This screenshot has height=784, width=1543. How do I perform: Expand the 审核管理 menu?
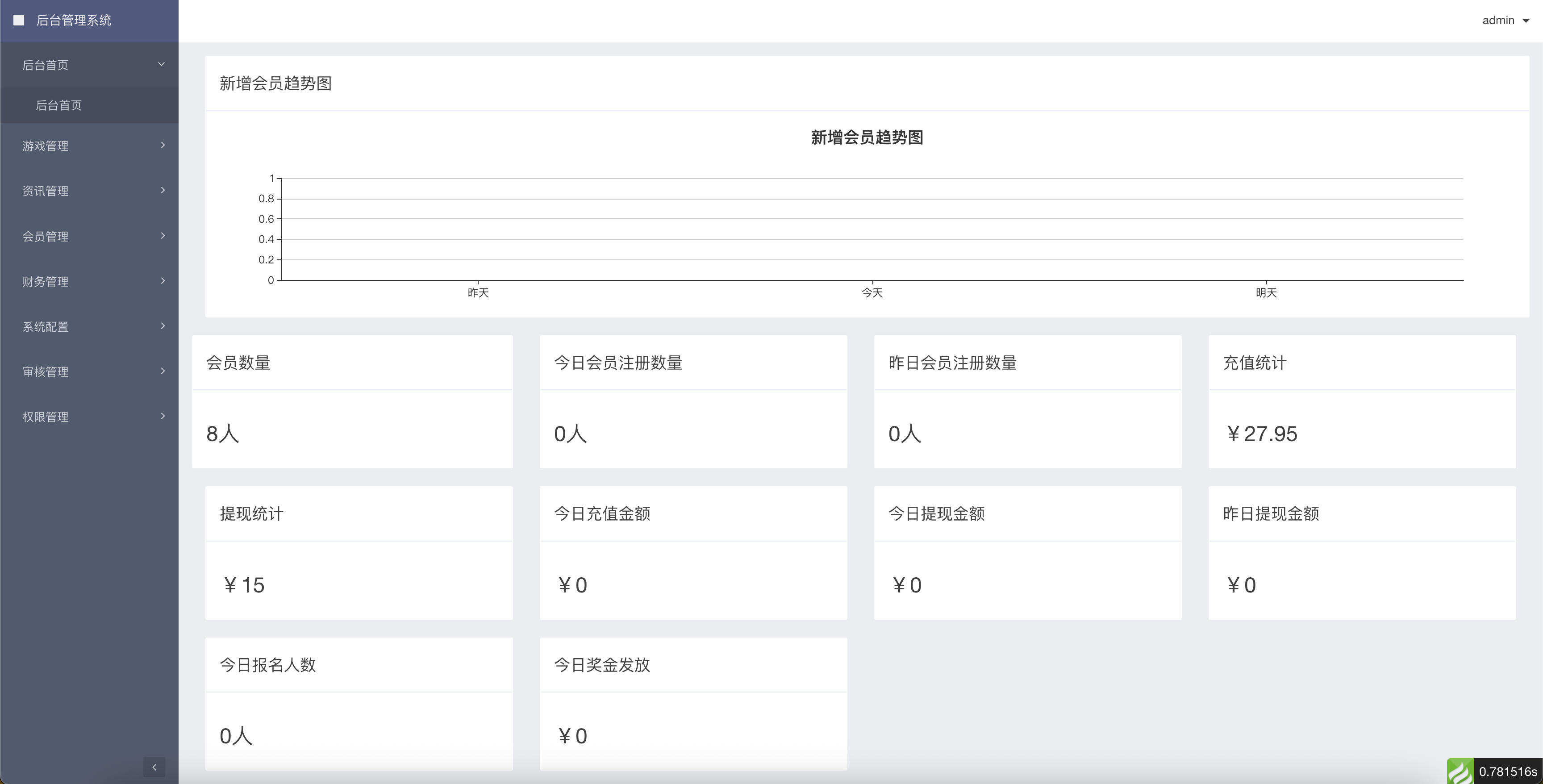[90, 371]
